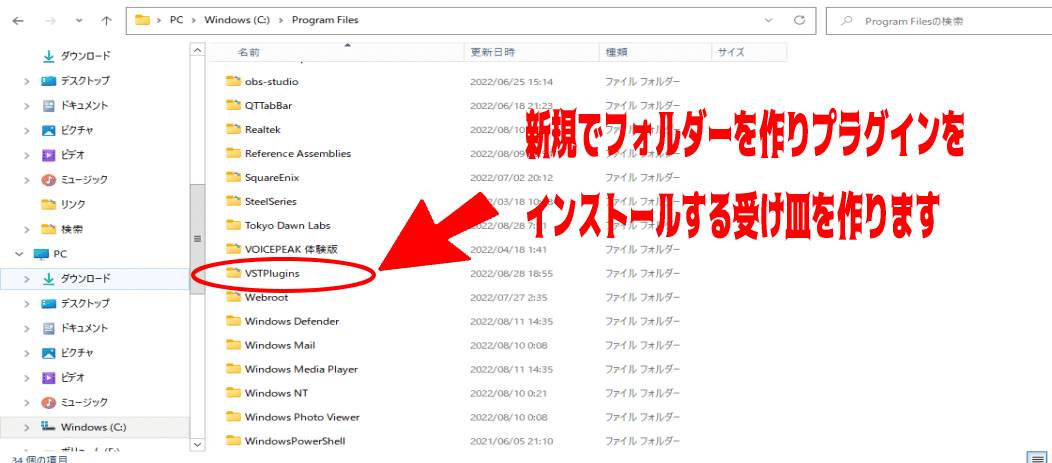Select the Windows Photo Viewer folder

click(302, 417)
